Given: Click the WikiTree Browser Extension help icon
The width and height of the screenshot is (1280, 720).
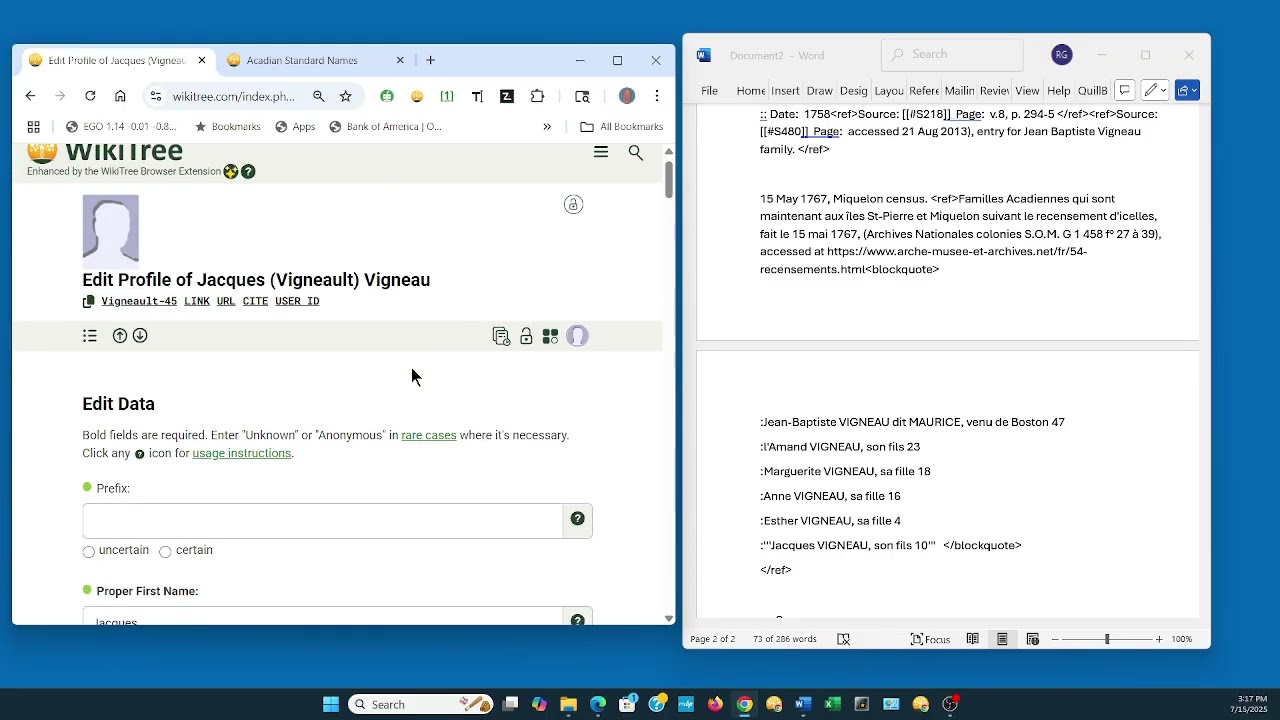Looking at the screenshot, I should [248, 172].
